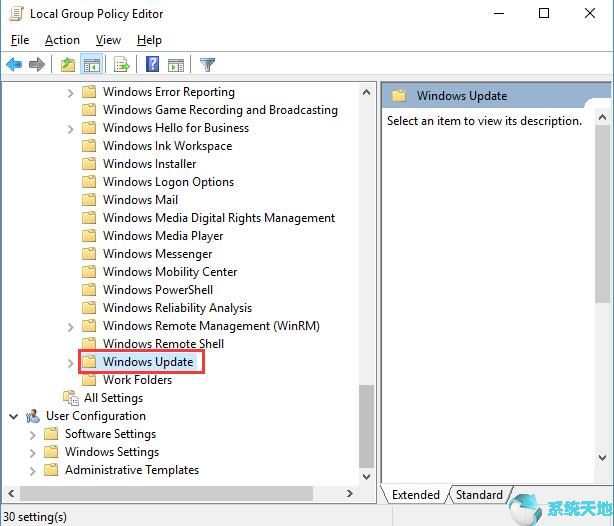Select the User Configuration tree item
This screenshot has height=526, width=614.
point(96,416)
